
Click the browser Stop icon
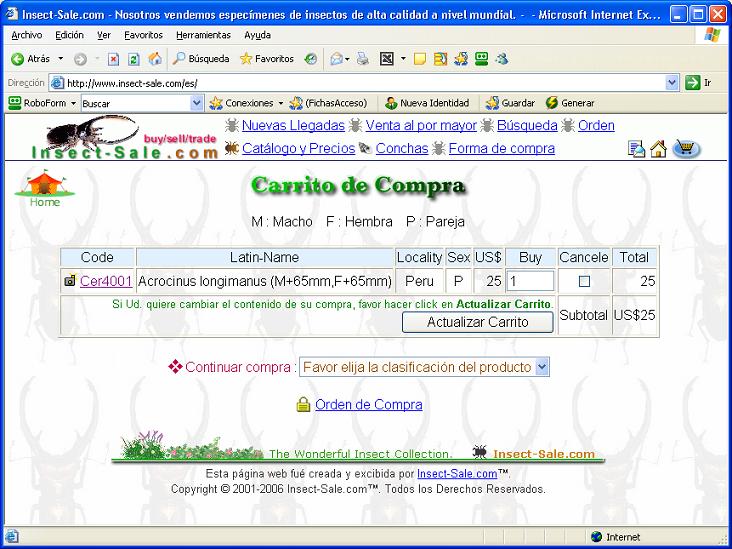point(114,59)
